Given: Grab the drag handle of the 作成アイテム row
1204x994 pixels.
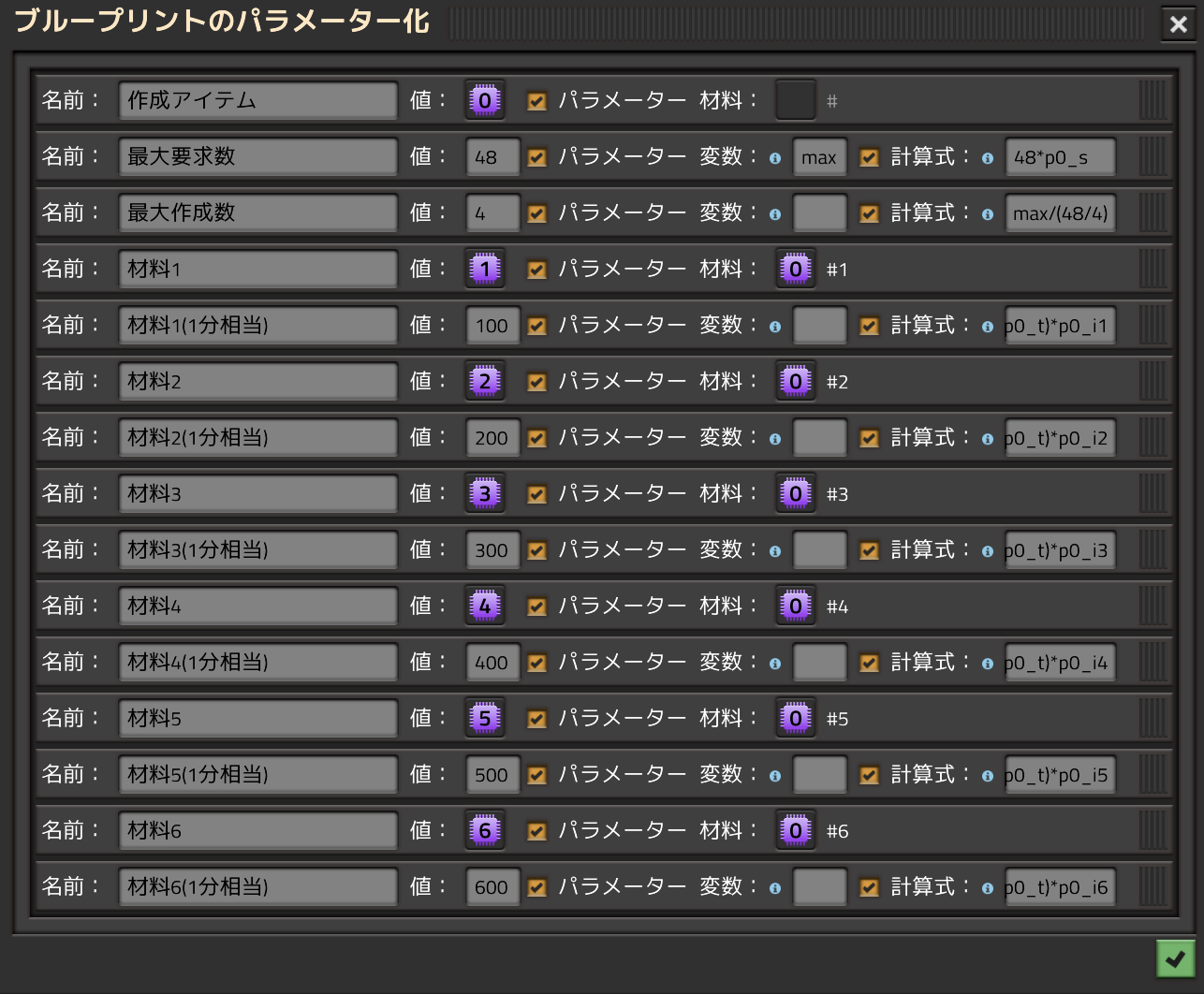Looking at the screenshot, I should 1153,100.
